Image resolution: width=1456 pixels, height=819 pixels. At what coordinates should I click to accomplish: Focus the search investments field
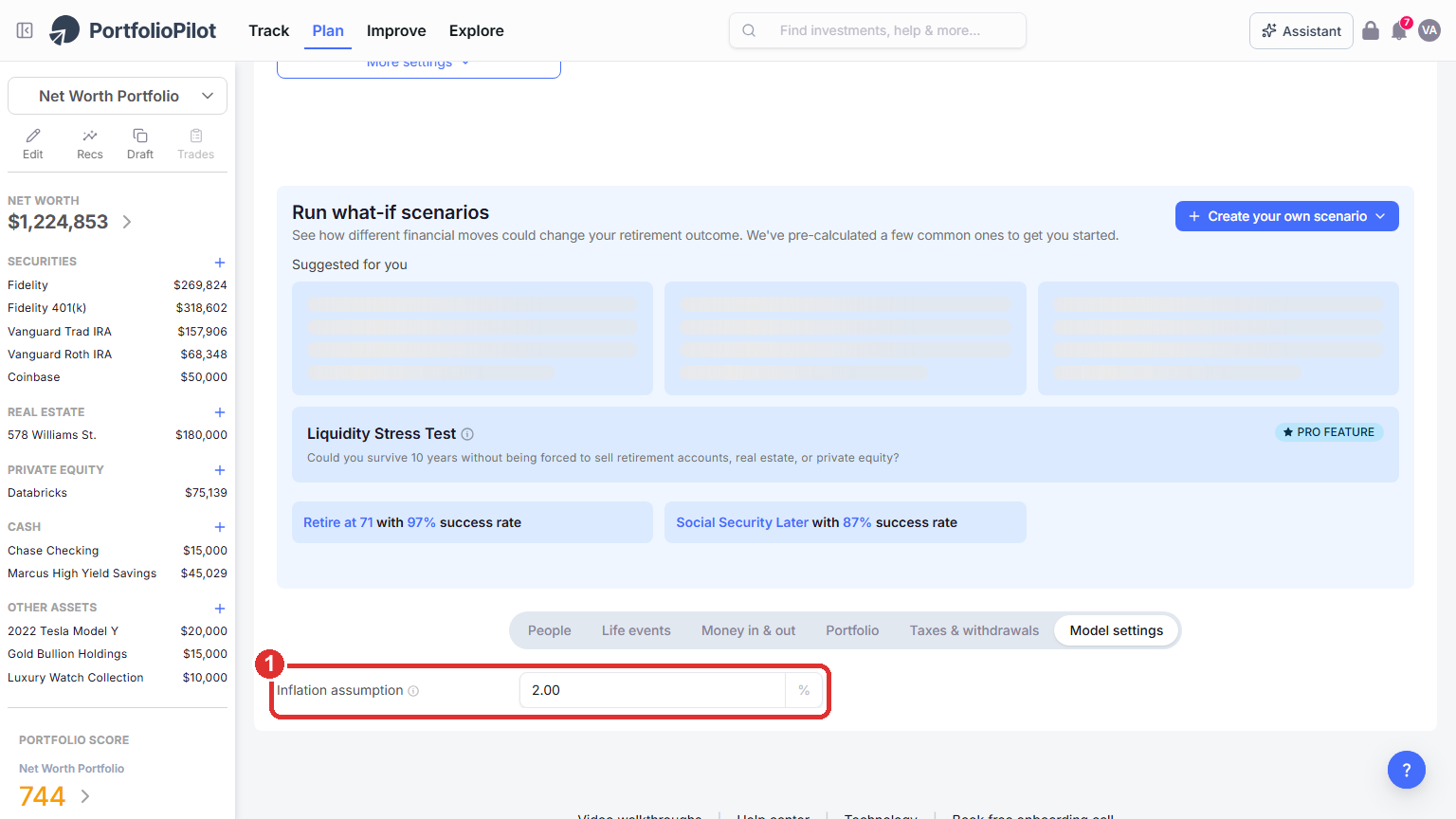(878, 30)
